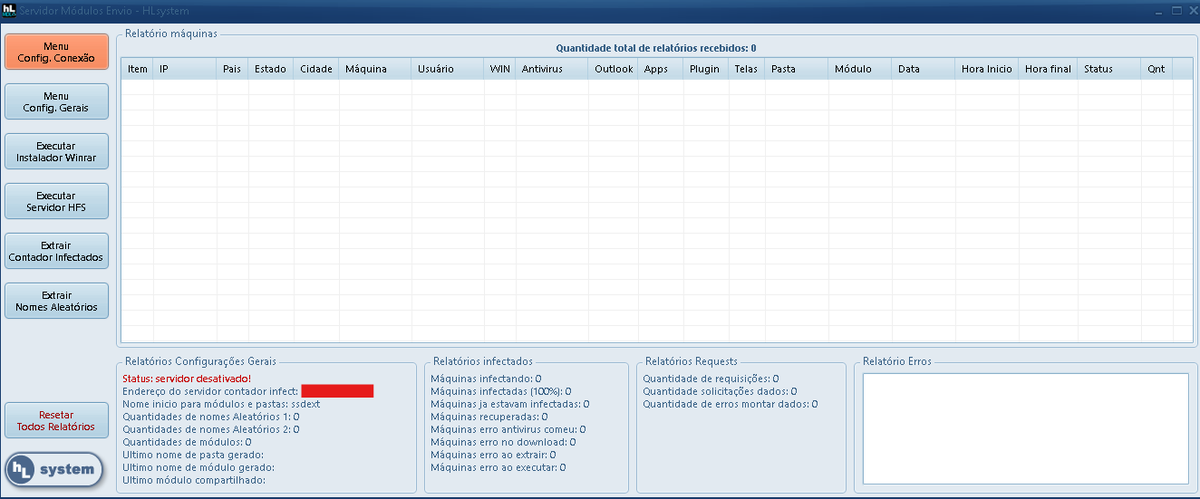Click the Módulo column header
The image size is (1200, 499).
pos(860,69)
